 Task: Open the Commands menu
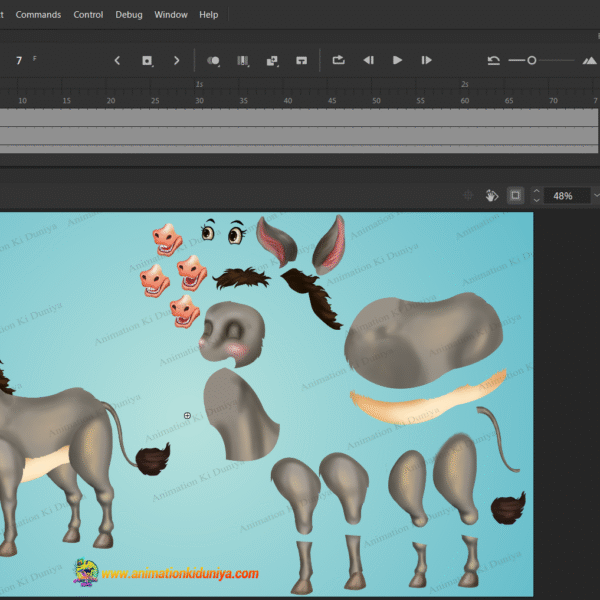(38, 15)
